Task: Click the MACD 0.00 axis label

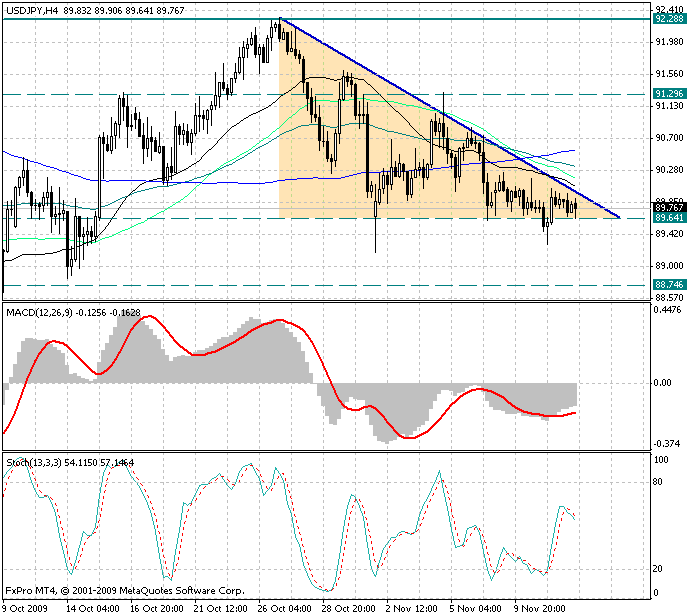Action: tap(663, 383)
